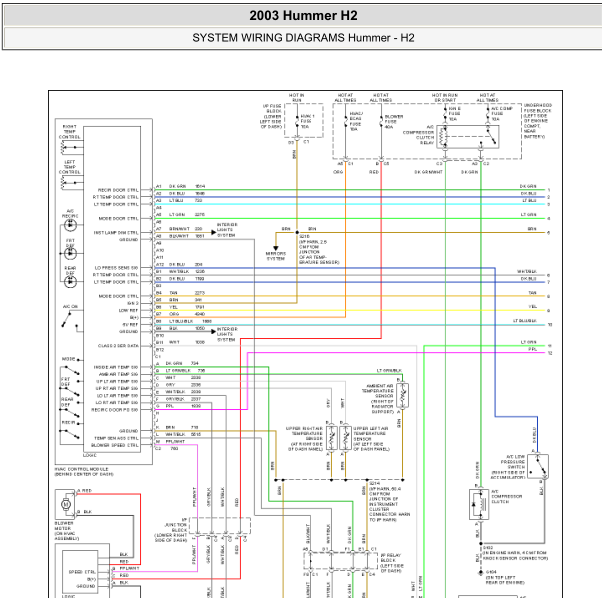The image size is (602, 598).
Task: Click the upper right air temperature sensor symbol
Action: 332,438
